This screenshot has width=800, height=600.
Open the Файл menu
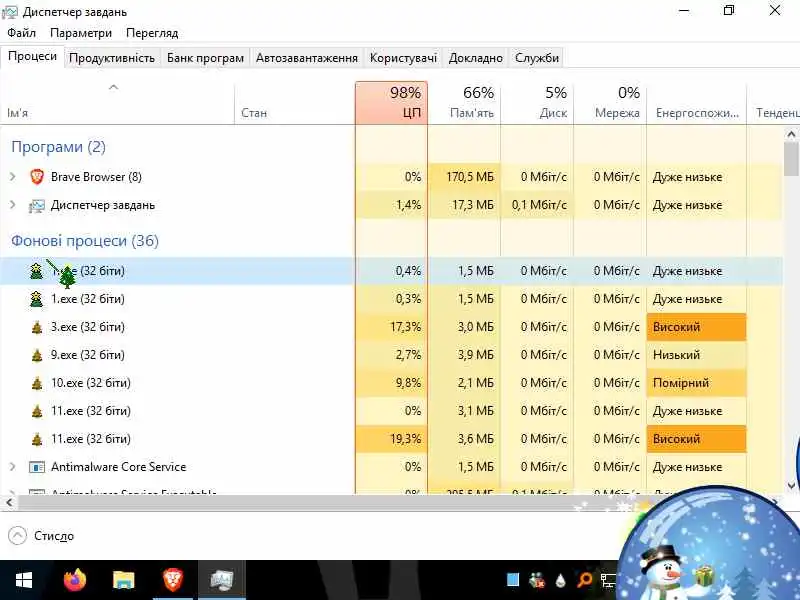pyautogui.click(x=21, y=33)
